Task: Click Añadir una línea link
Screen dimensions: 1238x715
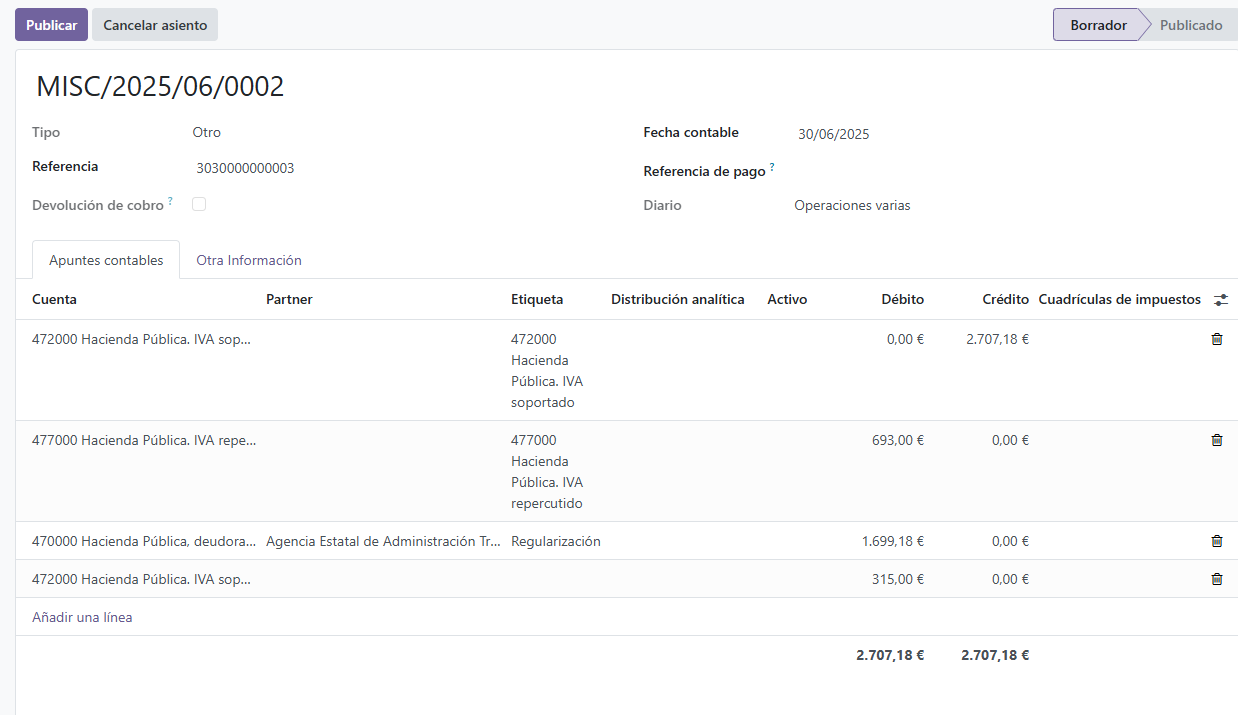Action: pyautogui.click(x=82, y=617)
